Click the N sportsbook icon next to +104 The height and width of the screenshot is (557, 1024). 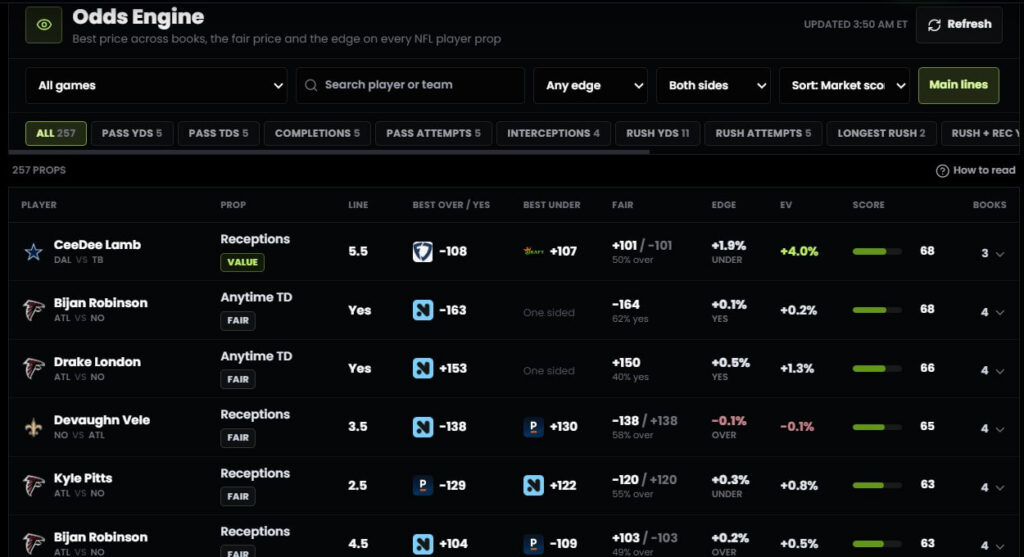(423, 544)
